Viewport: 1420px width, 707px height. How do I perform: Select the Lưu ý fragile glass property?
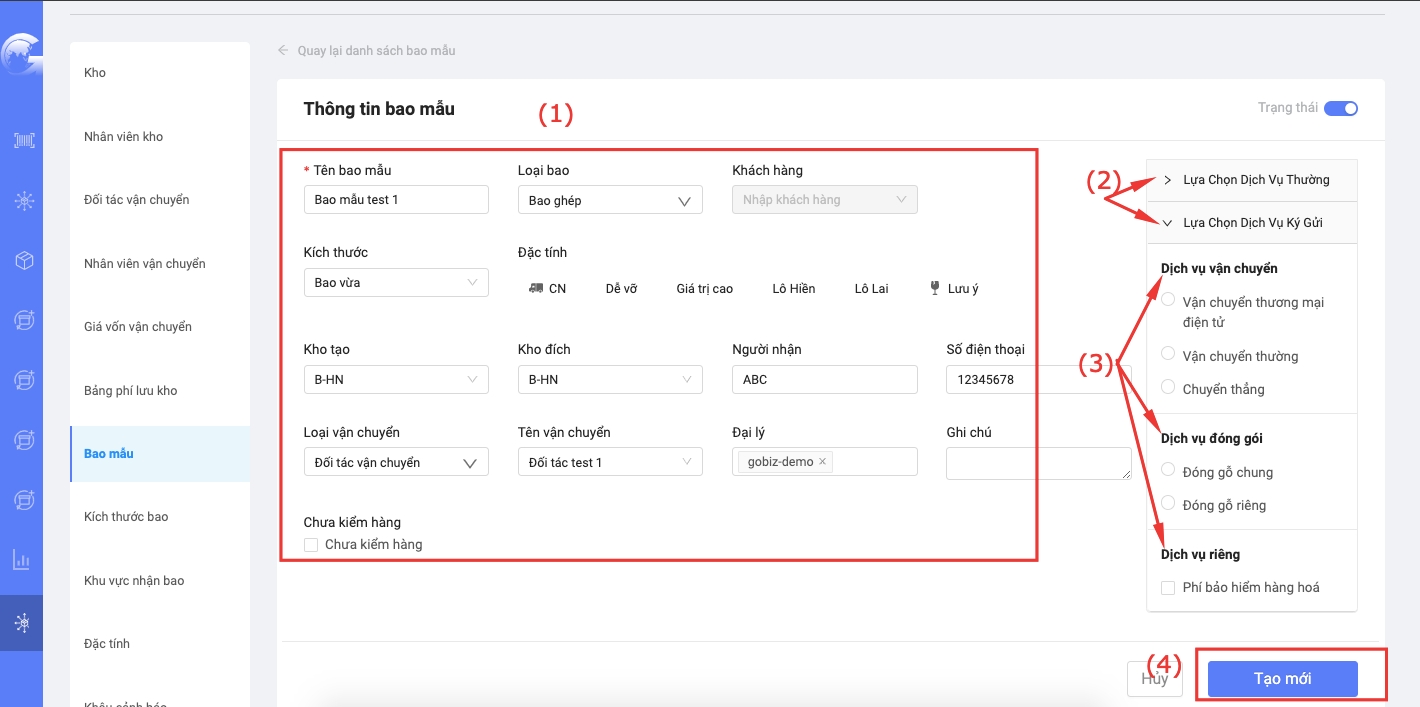pyautogui.click(x=953, y=288)
